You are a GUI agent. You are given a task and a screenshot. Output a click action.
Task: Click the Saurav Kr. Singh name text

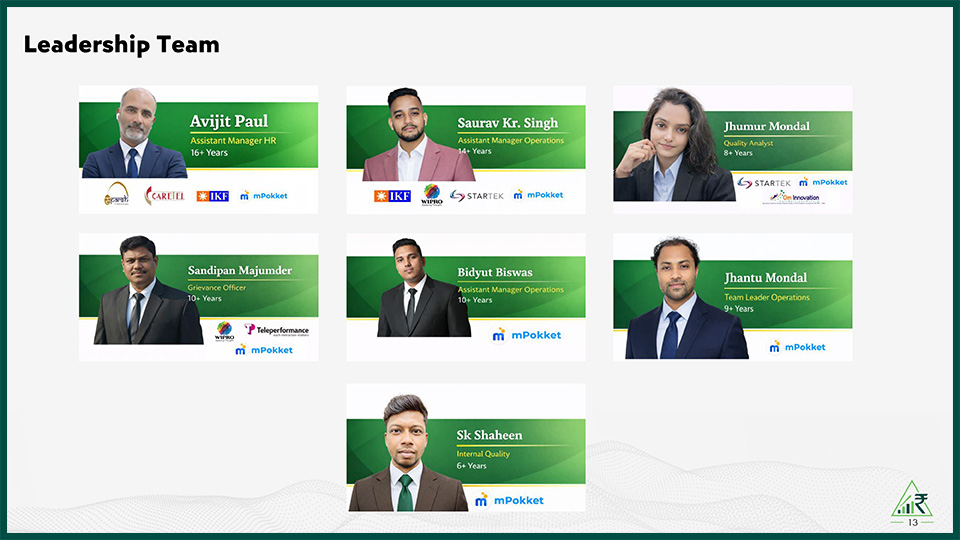pos(508,123)
